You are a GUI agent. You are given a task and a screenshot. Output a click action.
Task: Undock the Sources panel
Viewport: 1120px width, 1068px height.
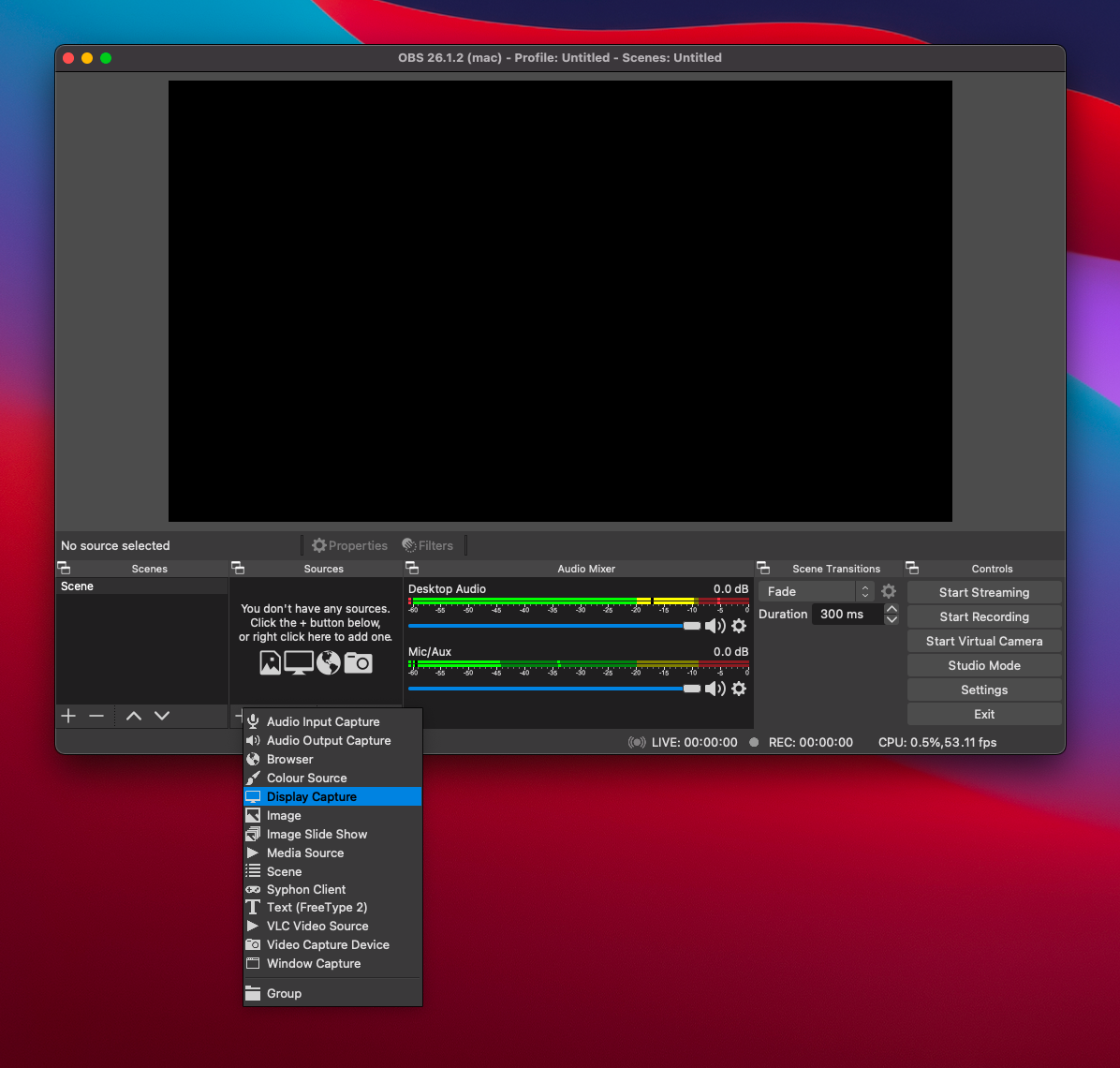[238, 568]
